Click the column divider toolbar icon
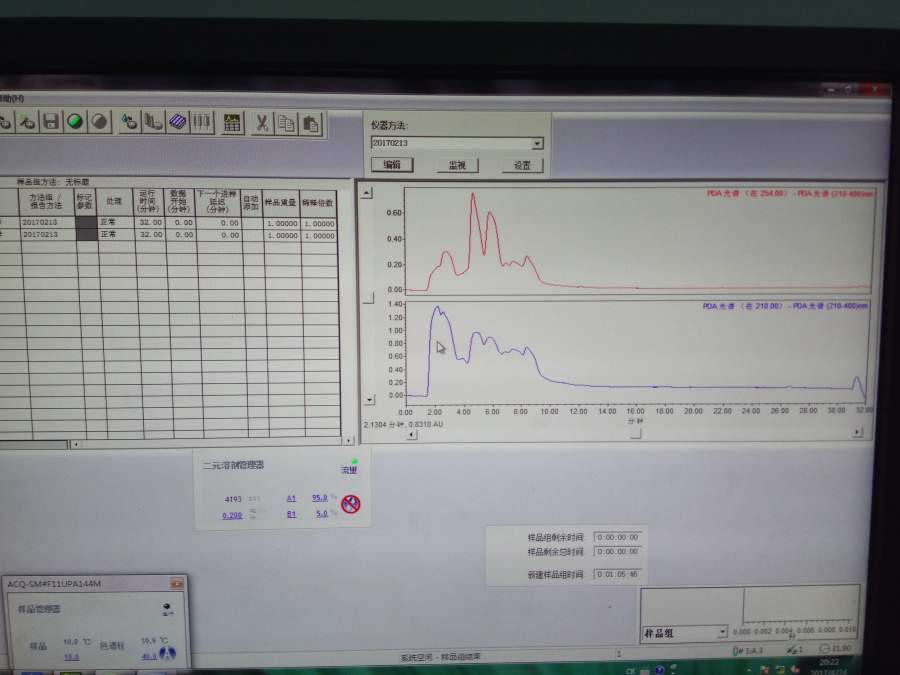Screen dimensions: 900x675 [x=201, y=123]
